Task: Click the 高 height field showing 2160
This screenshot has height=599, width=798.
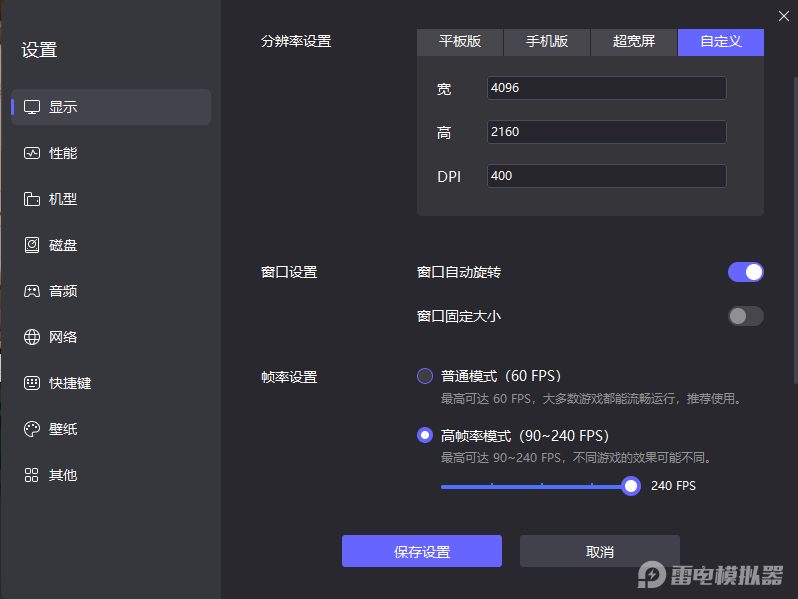Action: point(607,132)
